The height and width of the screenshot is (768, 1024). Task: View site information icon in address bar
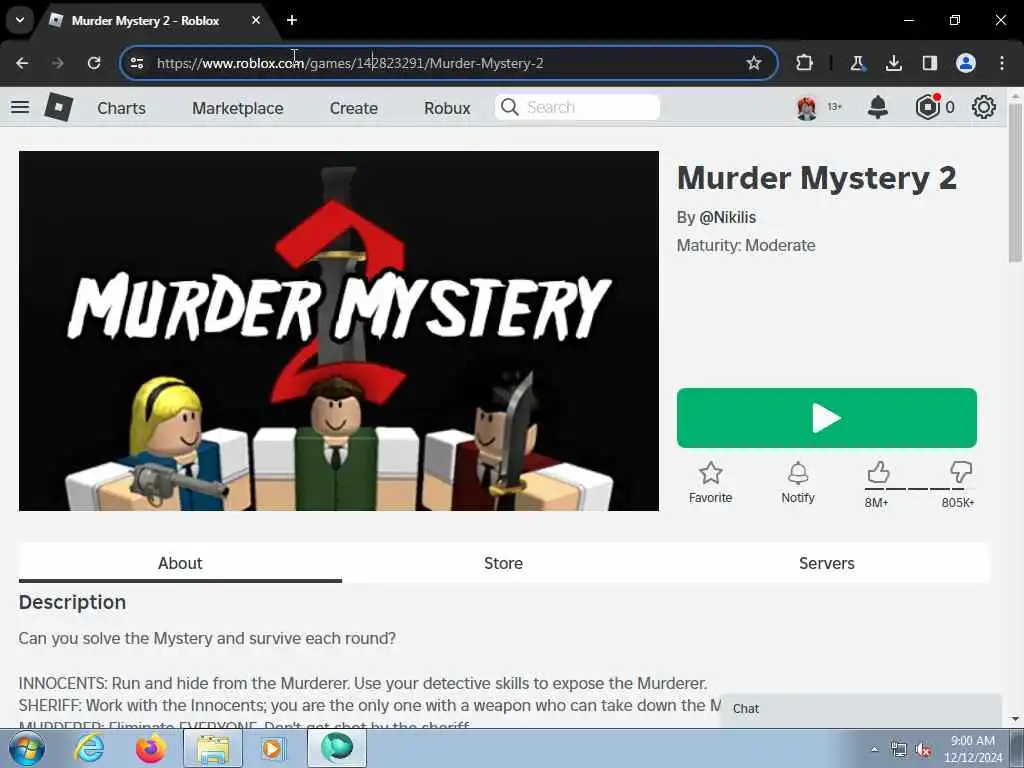click(136, 63)
